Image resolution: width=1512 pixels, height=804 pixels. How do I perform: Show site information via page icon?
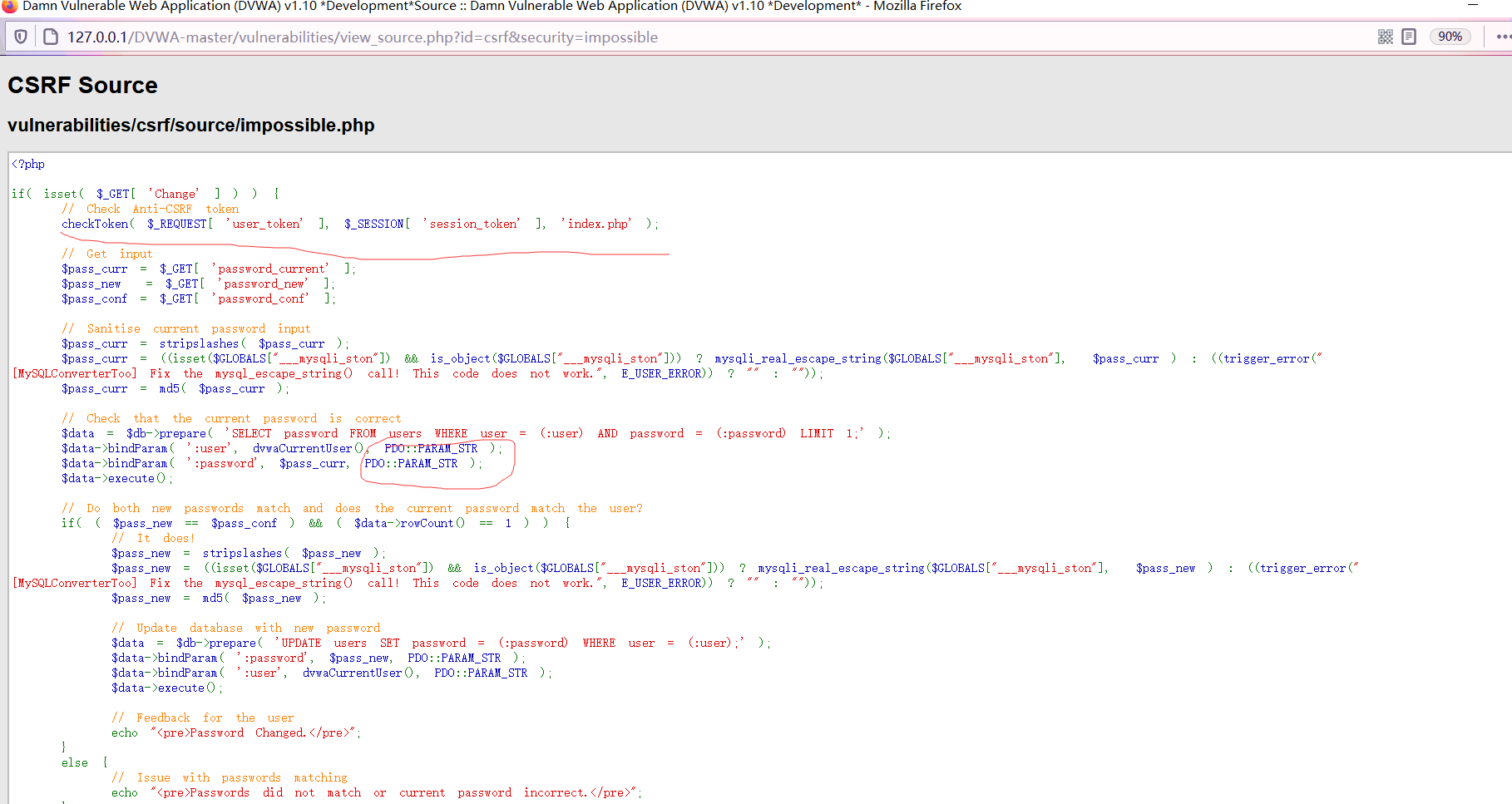pyautogui.click(x=50, y=37)
